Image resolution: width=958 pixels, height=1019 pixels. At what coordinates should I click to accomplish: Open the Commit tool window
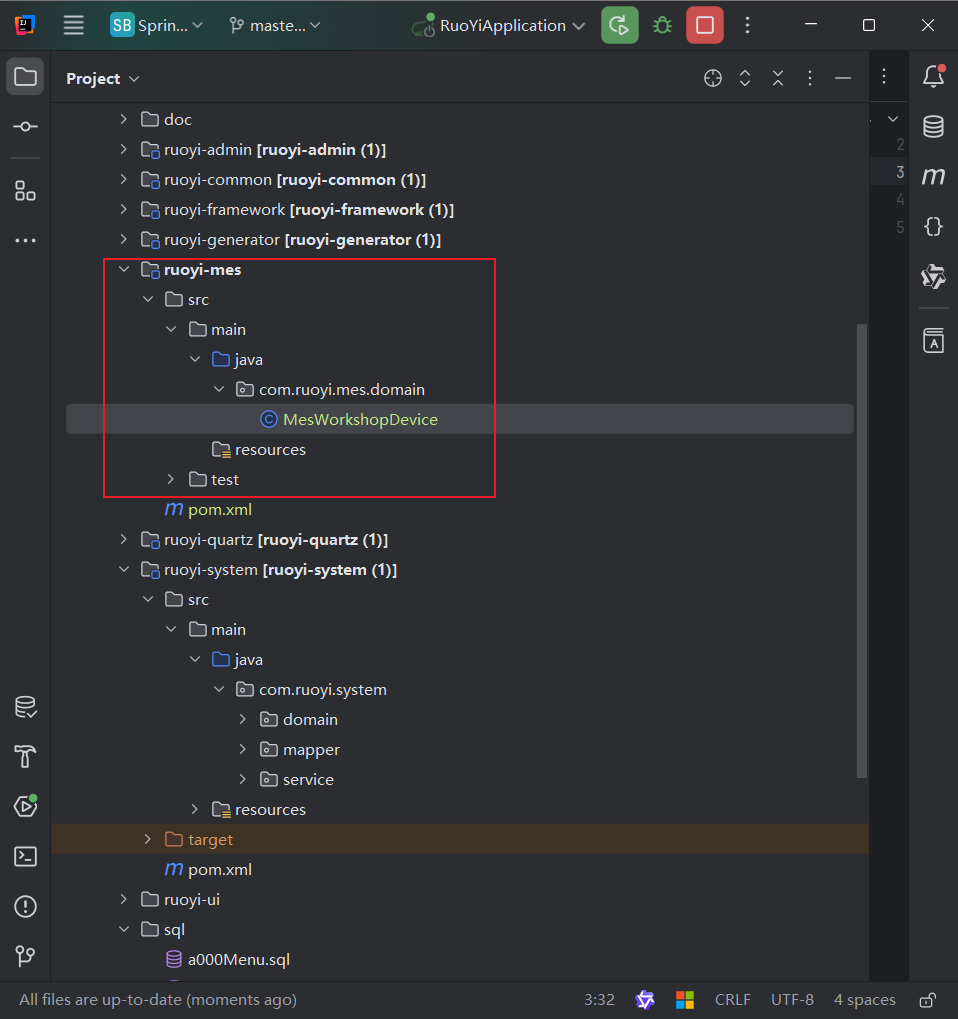click(25, 127)
